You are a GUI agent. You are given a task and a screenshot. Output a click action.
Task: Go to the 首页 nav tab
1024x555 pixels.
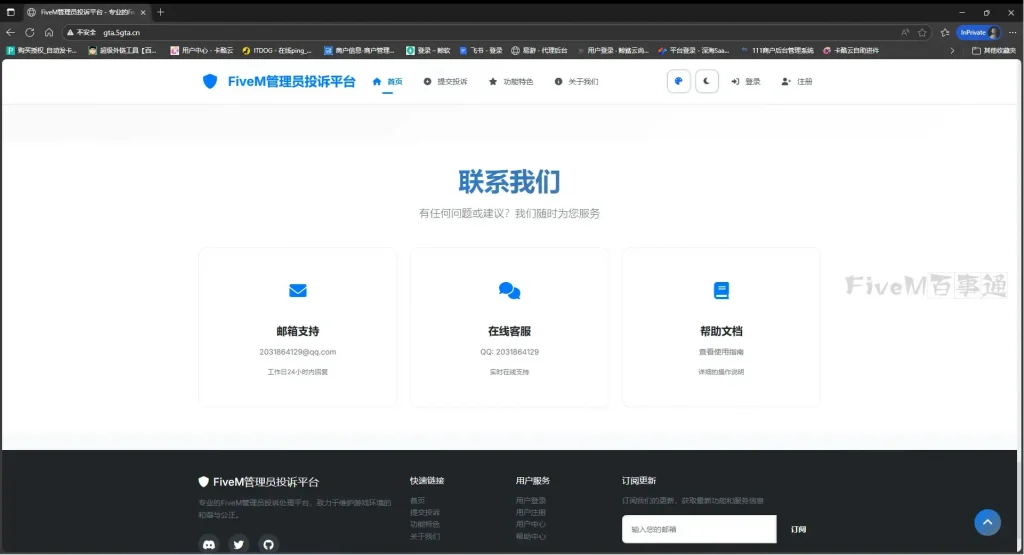pyautogui.click(x=387, y=82)
